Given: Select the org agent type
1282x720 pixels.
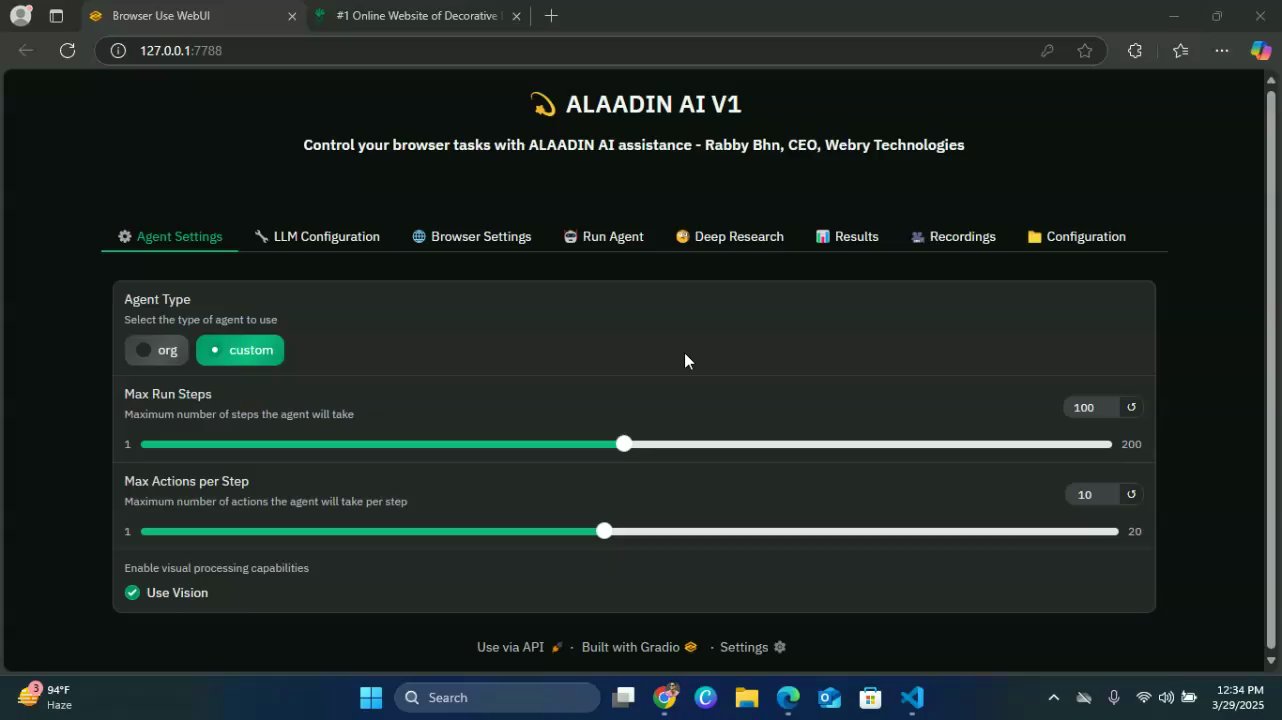Looking at the screenshot, I should (x=156, y=350).
